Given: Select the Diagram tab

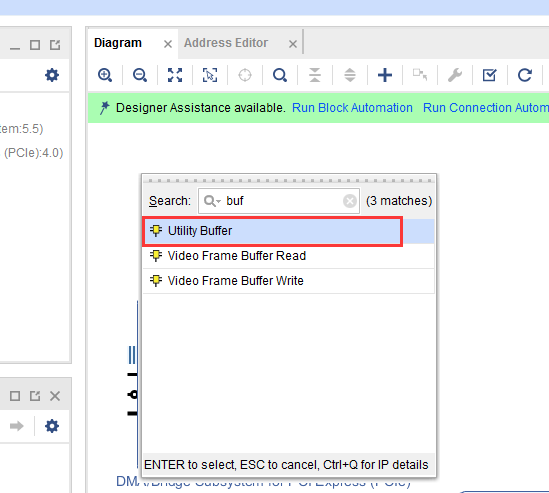Looking at the screenshot, I should coord(118,43).
